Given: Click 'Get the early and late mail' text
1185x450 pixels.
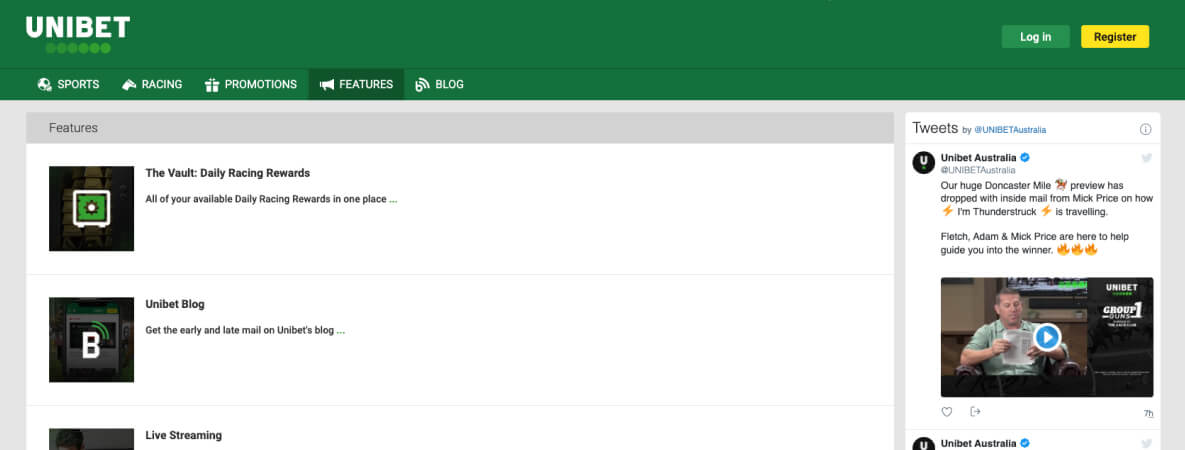Looking at the screenshot, I should [x=240, y=331].
